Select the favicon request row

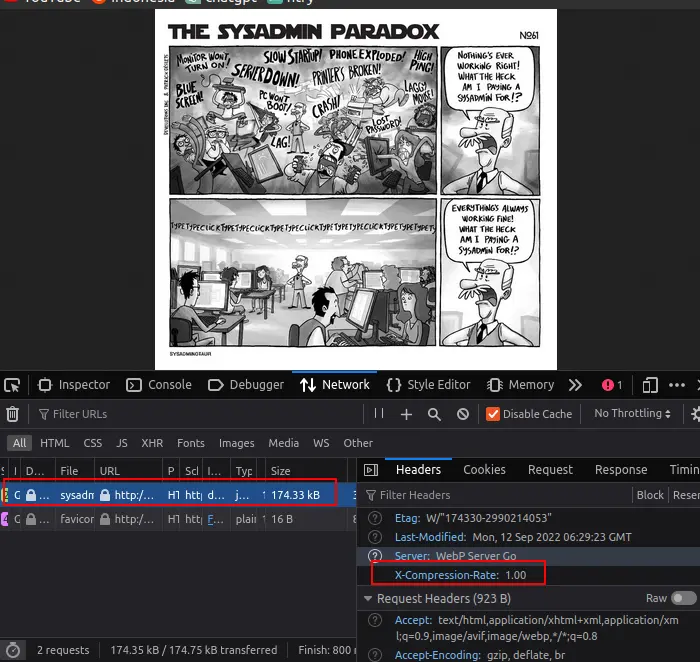(x=178, y=519)
